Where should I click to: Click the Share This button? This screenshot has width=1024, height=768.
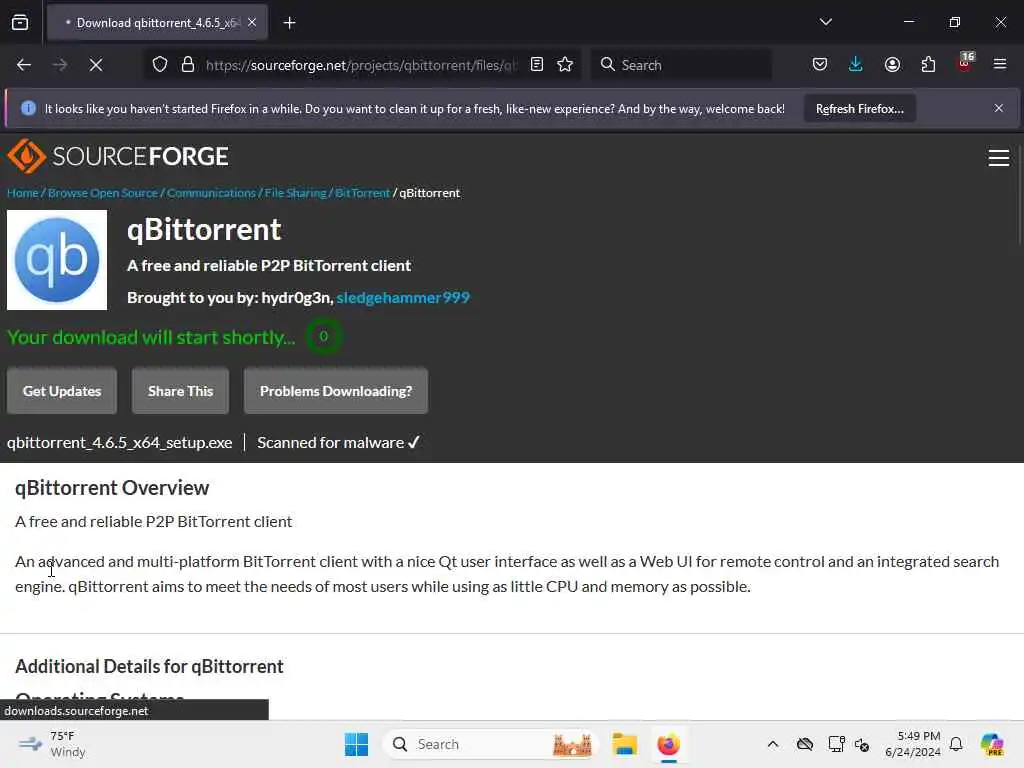click(180, 391)
